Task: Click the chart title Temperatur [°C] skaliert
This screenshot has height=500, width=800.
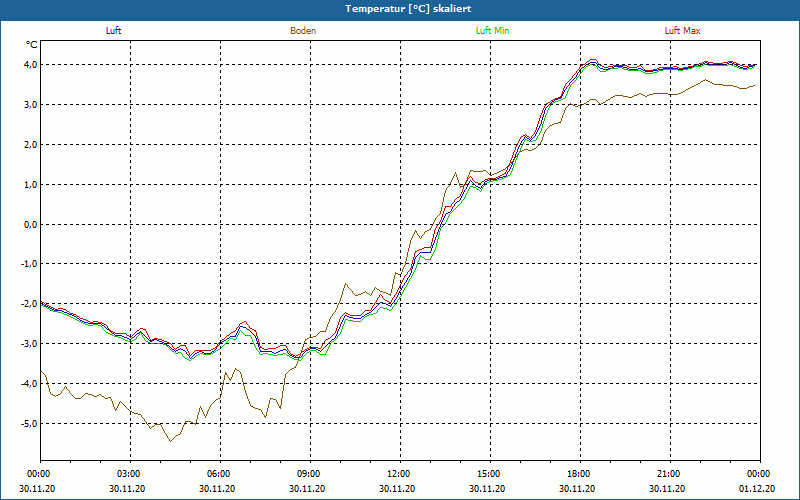Action: click(x=408, y=9)
